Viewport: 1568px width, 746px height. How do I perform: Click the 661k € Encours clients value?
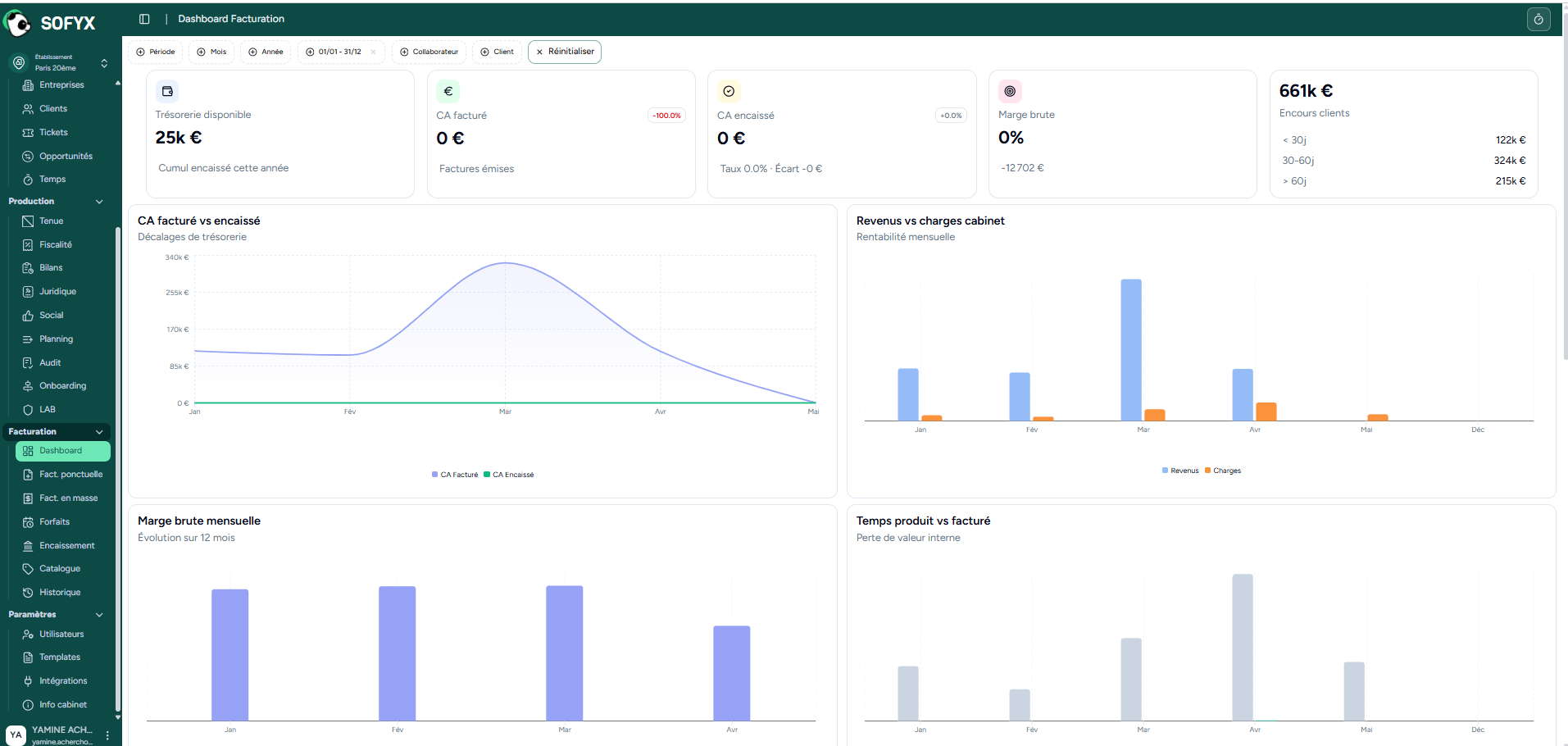pos(1306,91)
